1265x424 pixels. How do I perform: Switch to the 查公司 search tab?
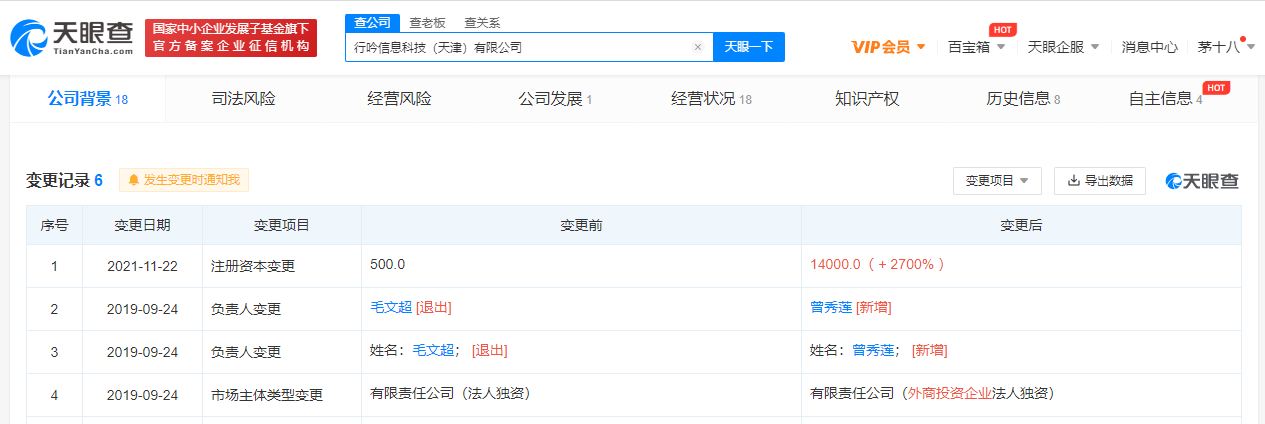coord(372,22)
